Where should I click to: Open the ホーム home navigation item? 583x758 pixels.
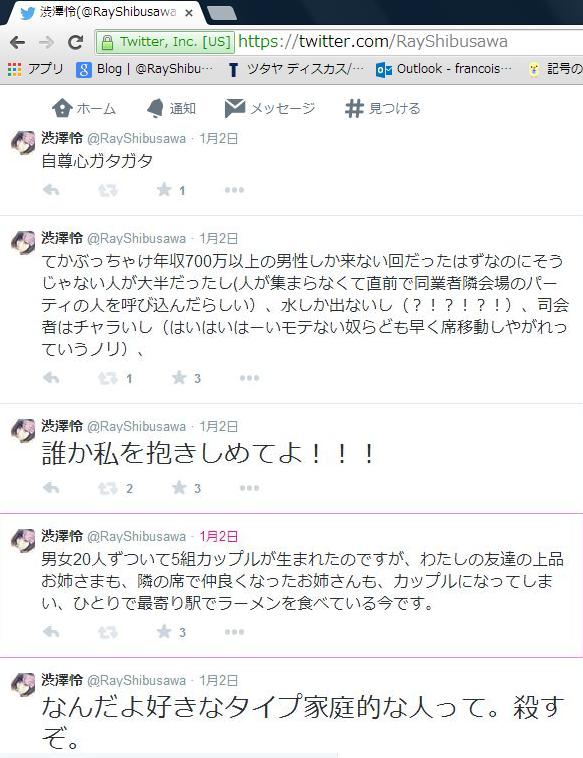(x=84, y=108)
